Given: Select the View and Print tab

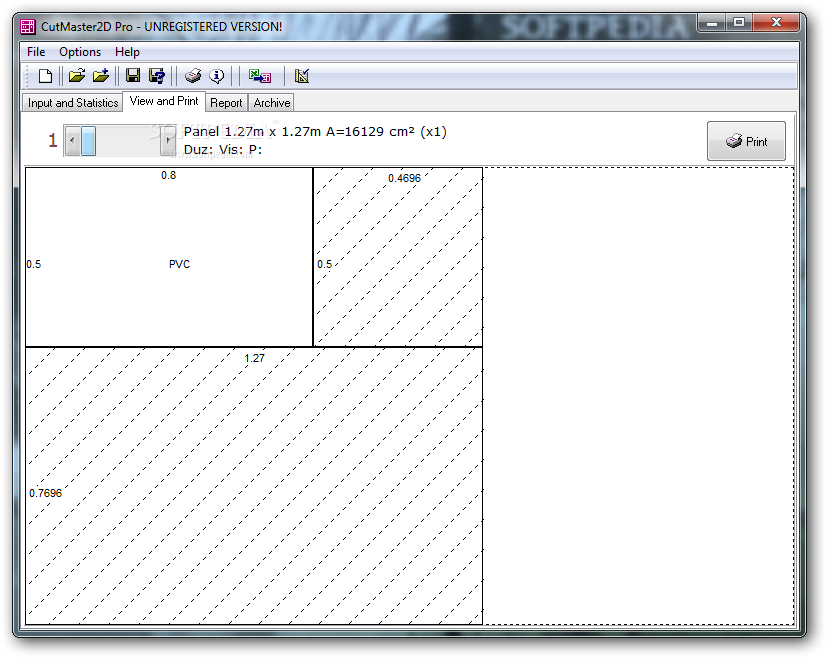Looking at the screenshot, I should [164, 101].
